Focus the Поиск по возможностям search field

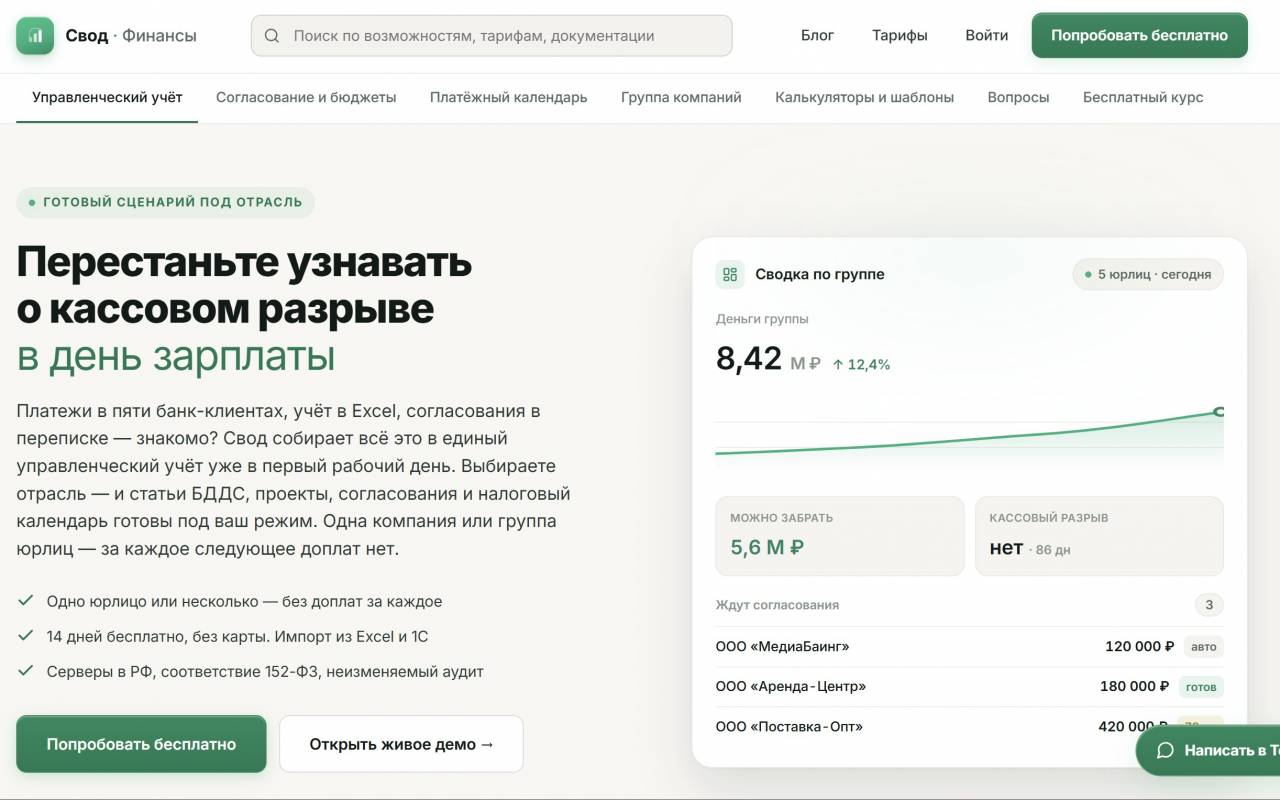(x=491, y=36)
